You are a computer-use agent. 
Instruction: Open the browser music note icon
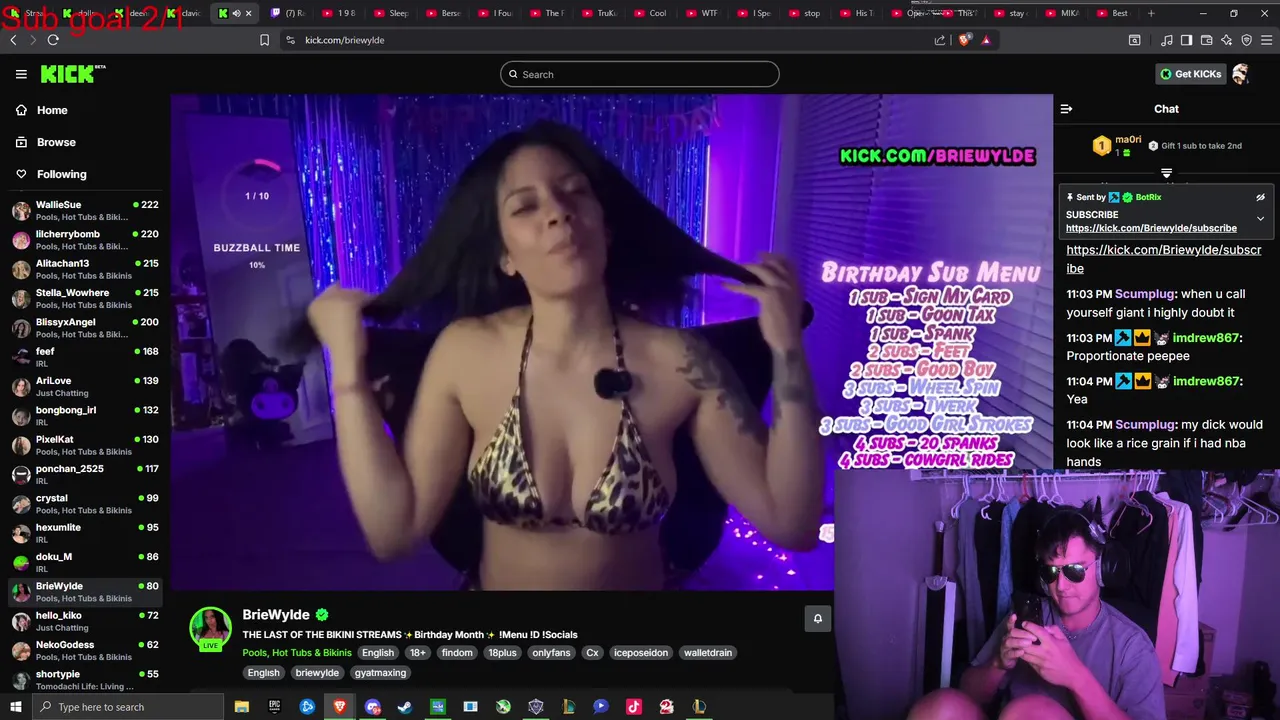point(1167,40)
